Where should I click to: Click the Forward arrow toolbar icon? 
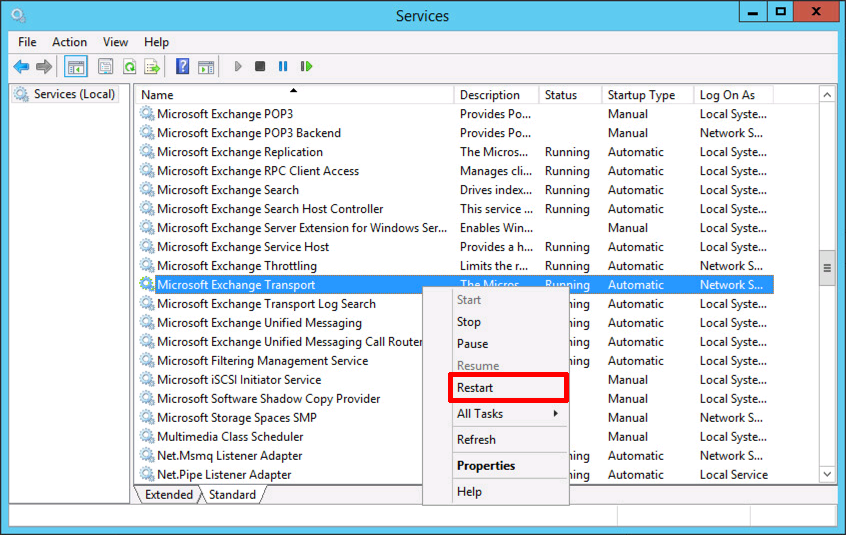(44, 67)
